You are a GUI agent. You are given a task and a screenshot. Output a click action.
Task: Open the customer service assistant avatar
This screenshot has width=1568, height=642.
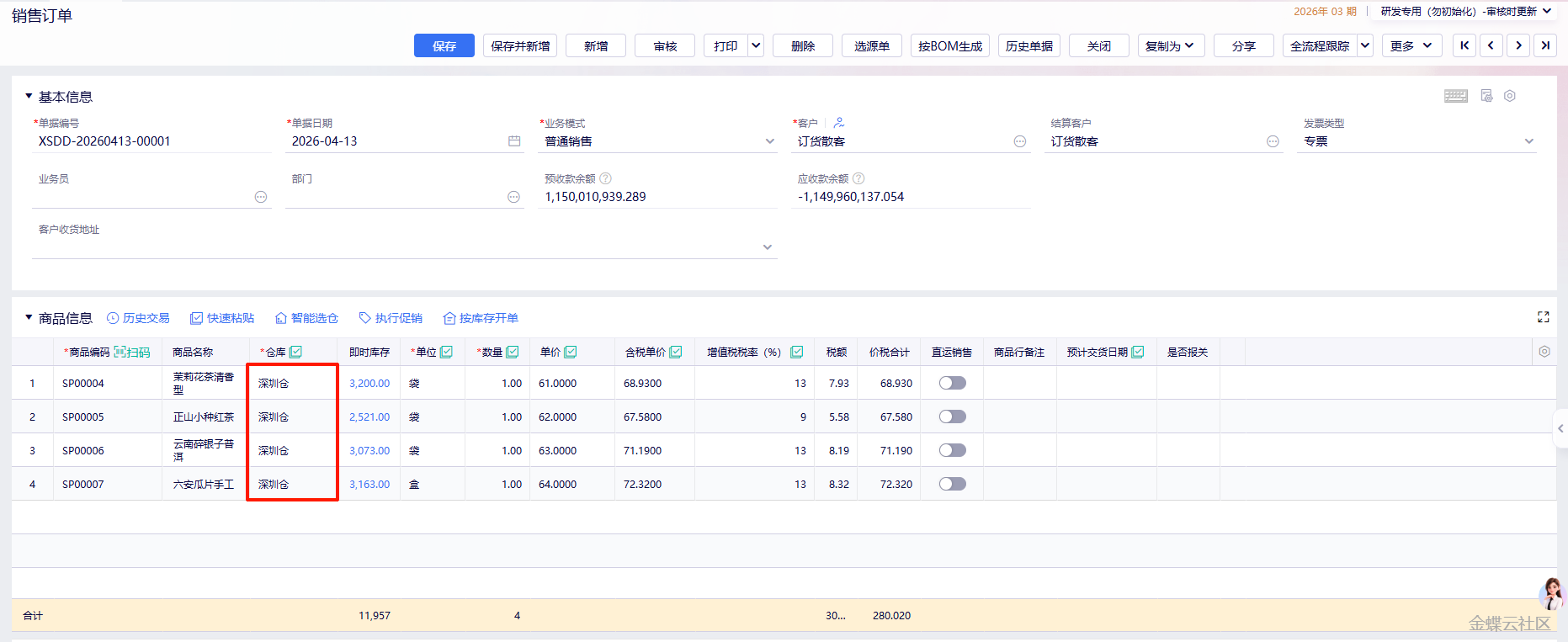[1553, 594]
